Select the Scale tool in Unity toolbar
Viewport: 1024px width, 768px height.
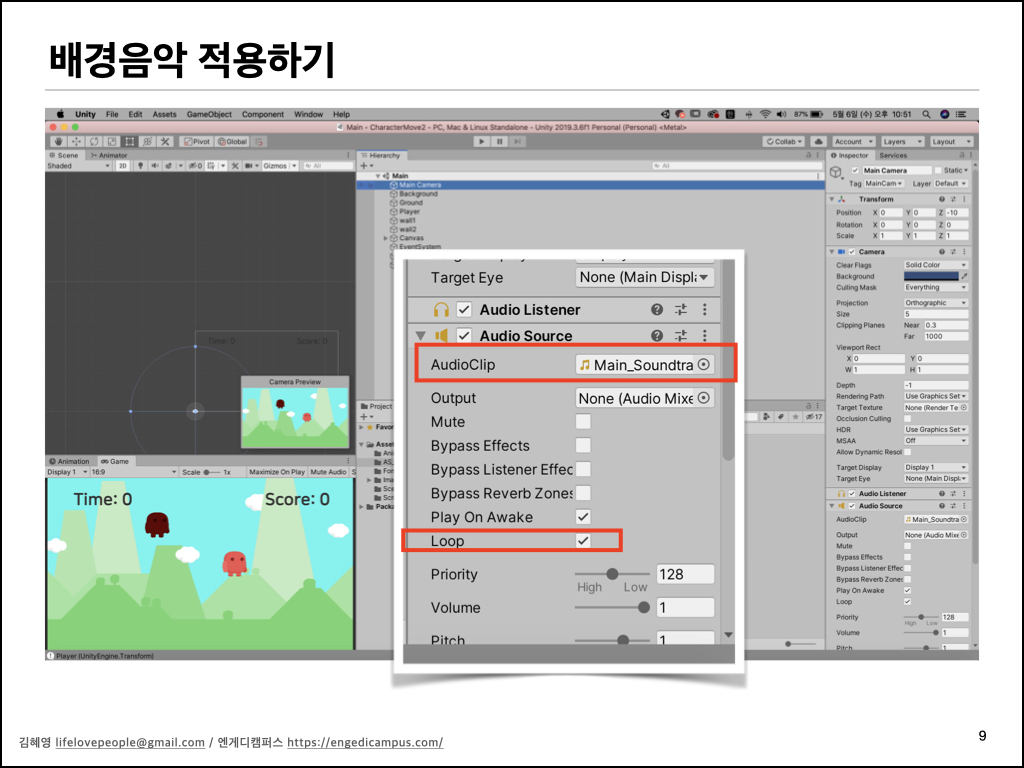(x=112, y=142)
